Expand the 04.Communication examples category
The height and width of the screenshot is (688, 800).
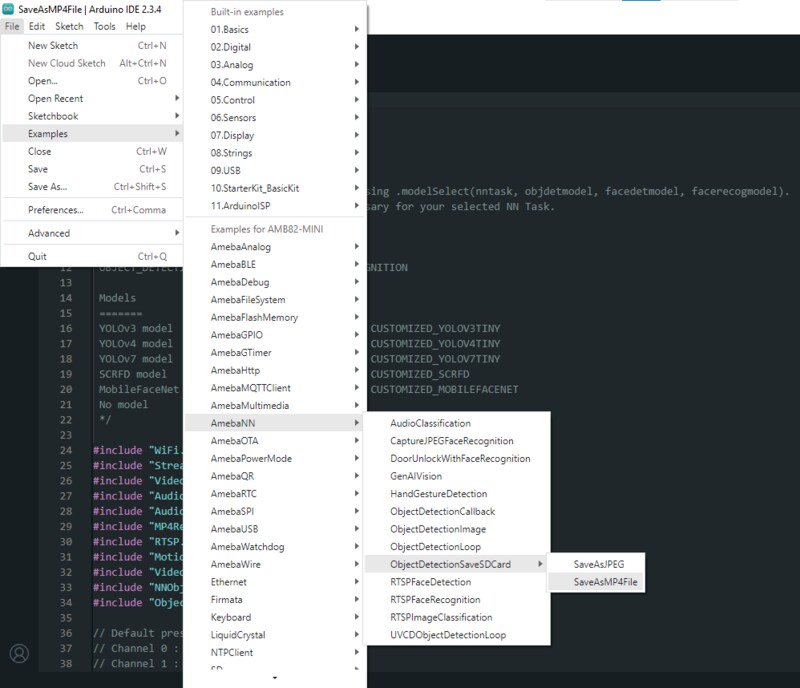click(x=275, y=82)
